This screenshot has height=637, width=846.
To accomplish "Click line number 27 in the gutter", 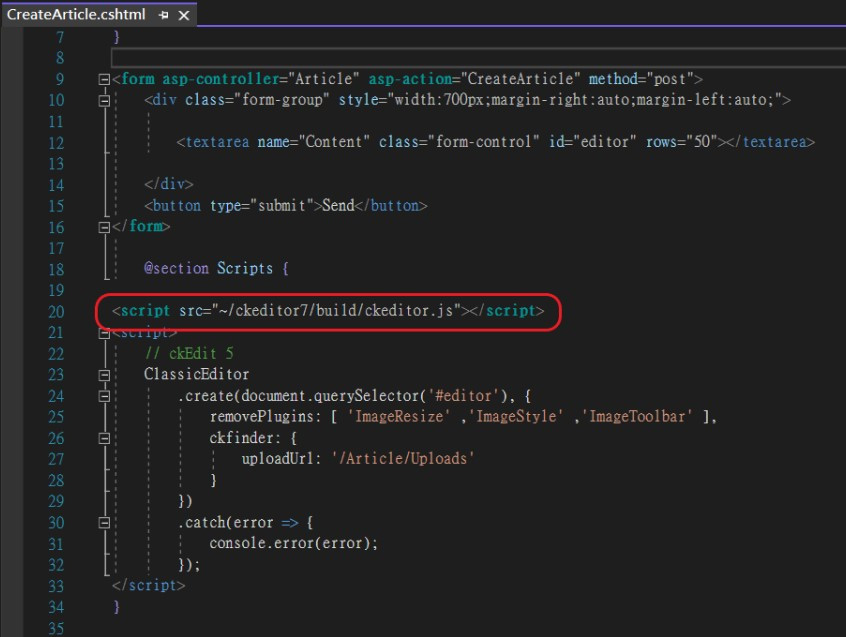I will click(x=56, y=460).
